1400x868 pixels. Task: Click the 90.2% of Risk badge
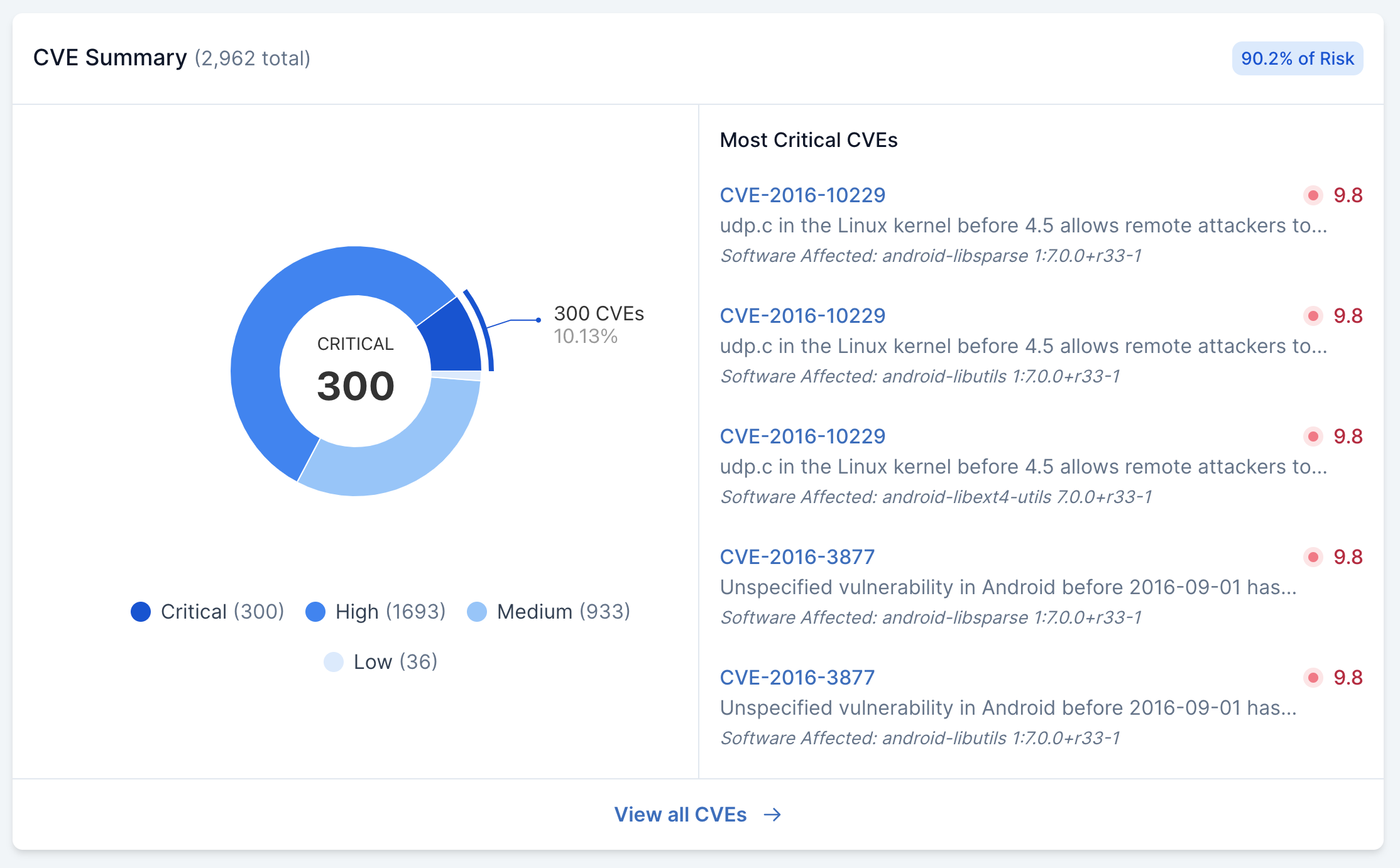point(1297,58)
